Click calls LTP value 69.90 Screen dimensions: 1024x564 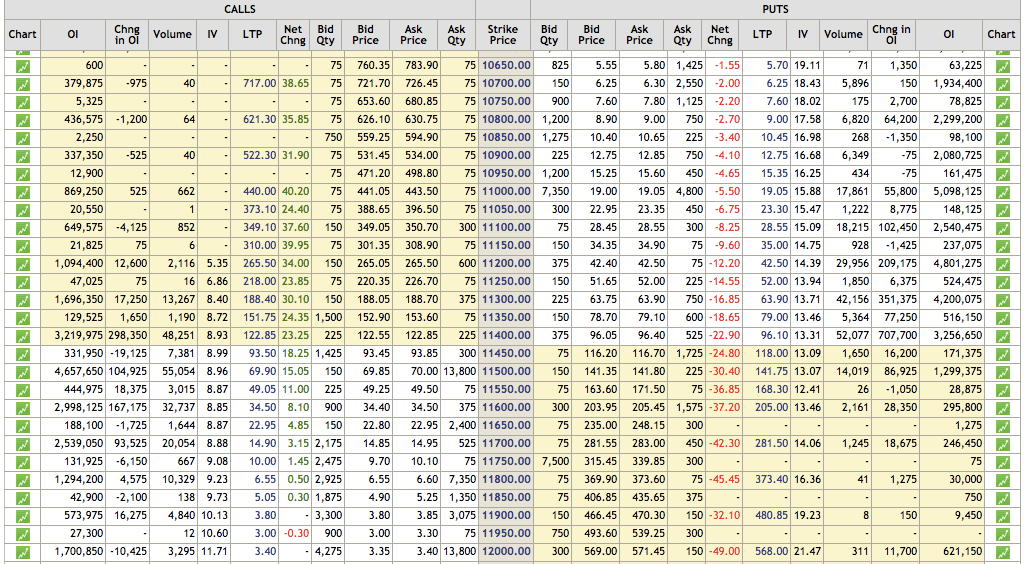pos(263,371)
